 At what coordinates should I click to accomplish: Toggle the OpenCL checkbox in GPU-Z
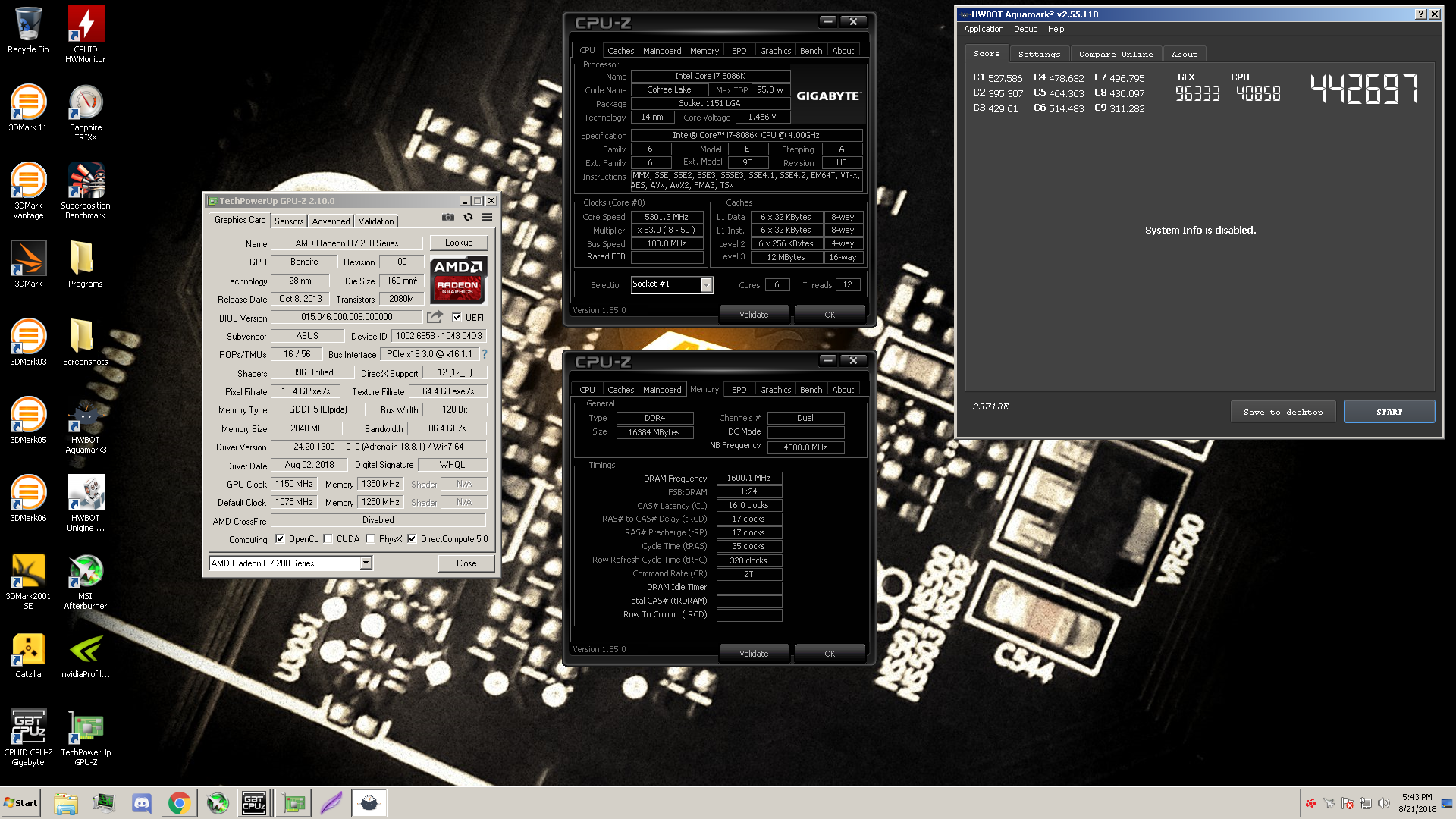[x=280, y=539]
